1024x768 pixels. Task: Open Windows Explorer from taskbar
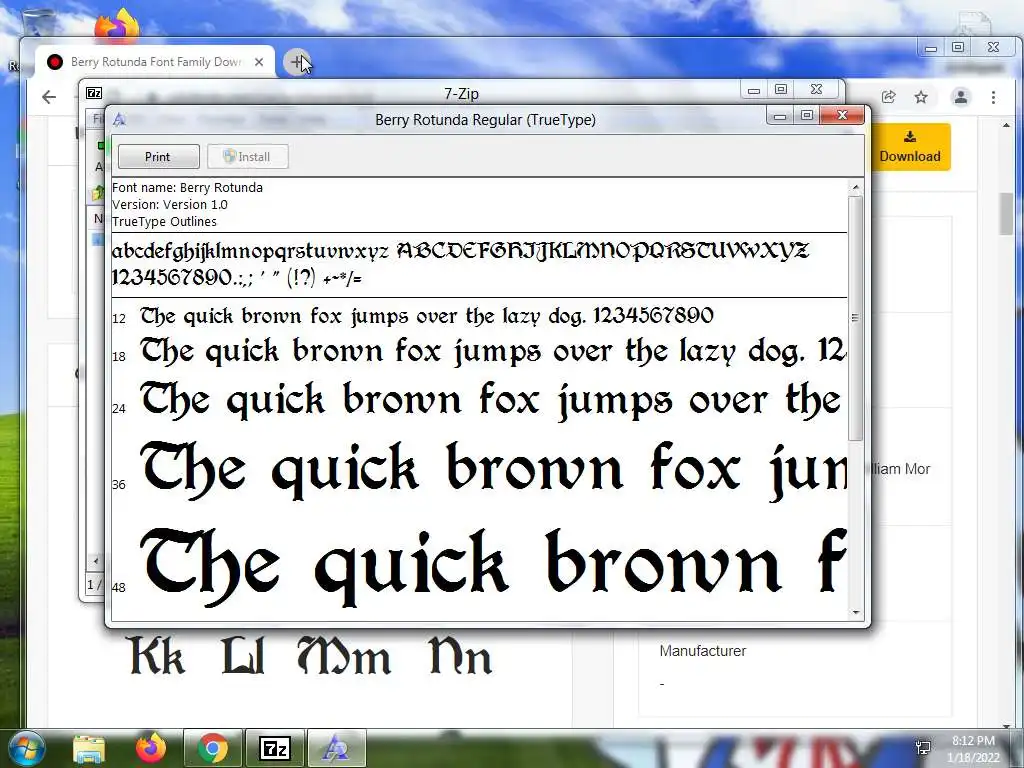tap(89, 749)
